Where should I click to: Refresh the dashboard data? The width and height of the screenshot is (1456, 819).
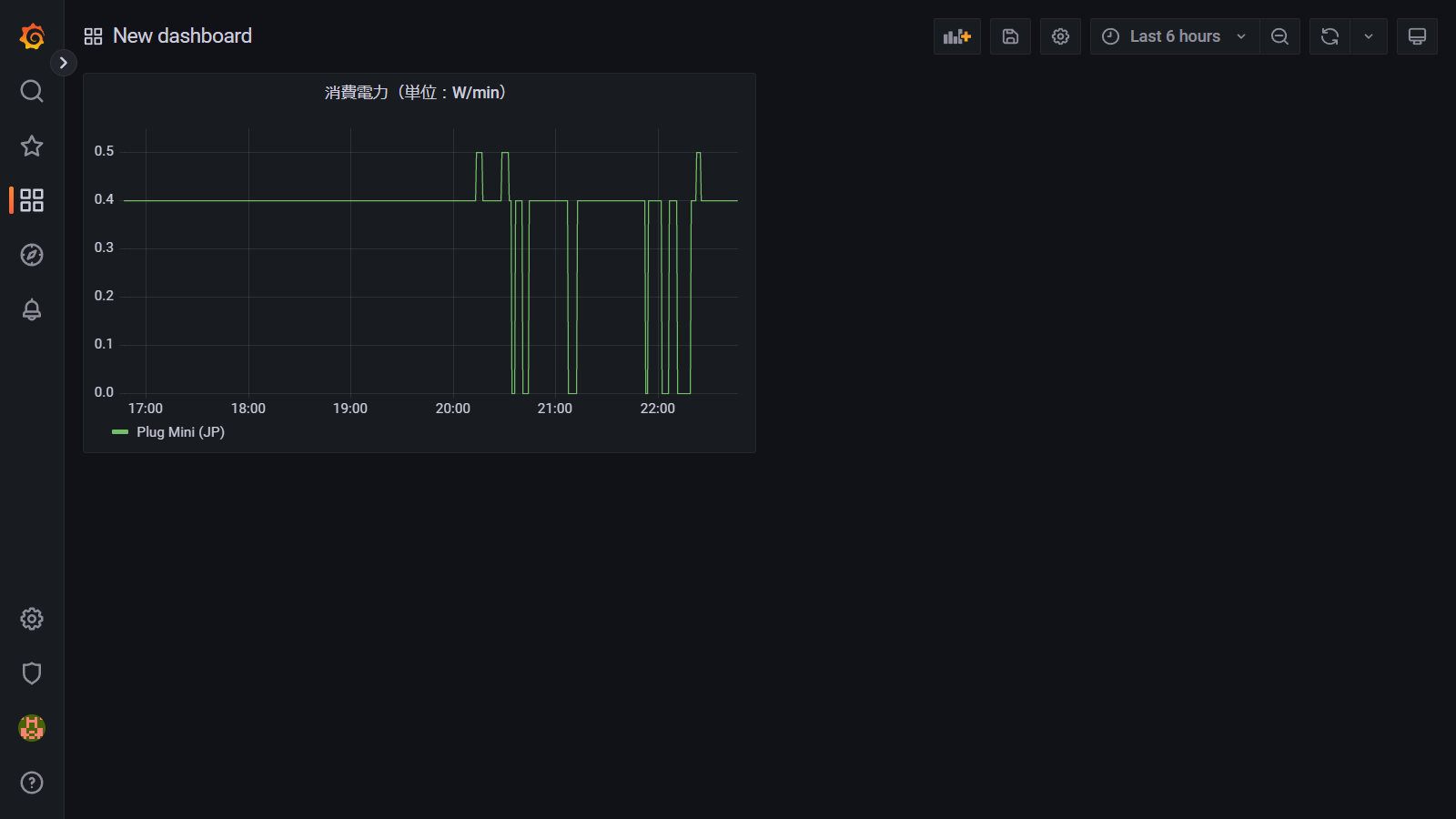tap(1330, 36)
